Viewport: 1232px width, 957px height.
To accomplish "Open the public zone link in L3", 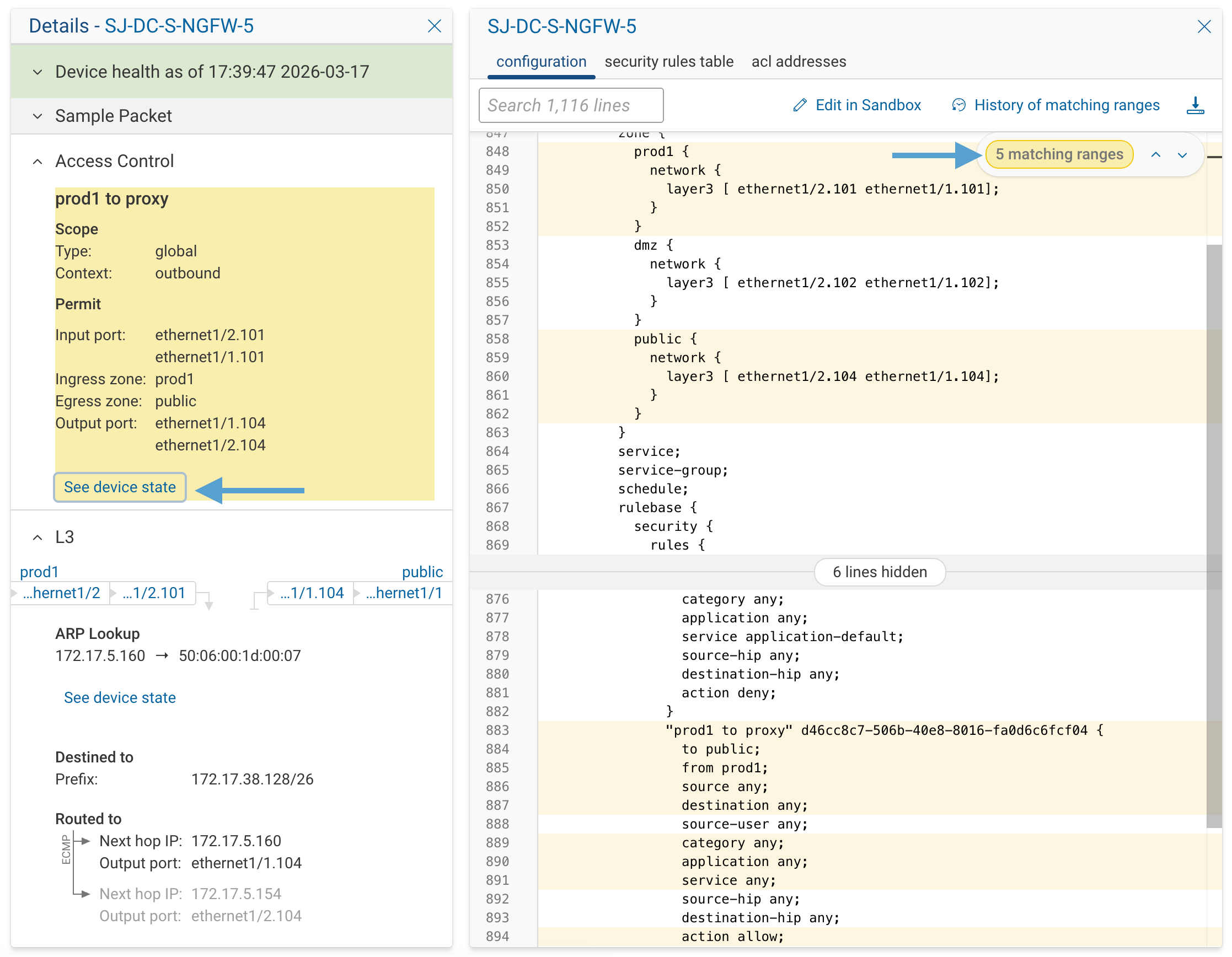I will (x=422, y=571).
